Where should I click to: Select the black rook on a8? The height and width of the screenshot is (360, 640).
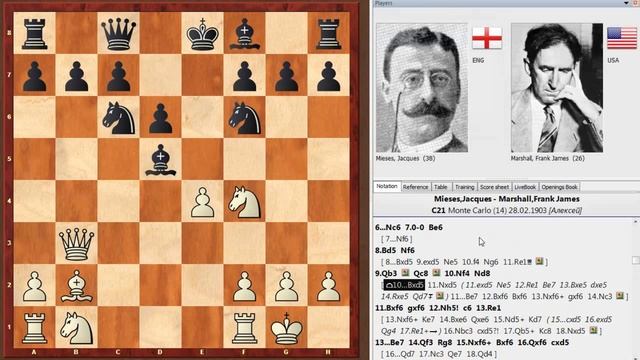pyautogui.click(x=35, y=33)
